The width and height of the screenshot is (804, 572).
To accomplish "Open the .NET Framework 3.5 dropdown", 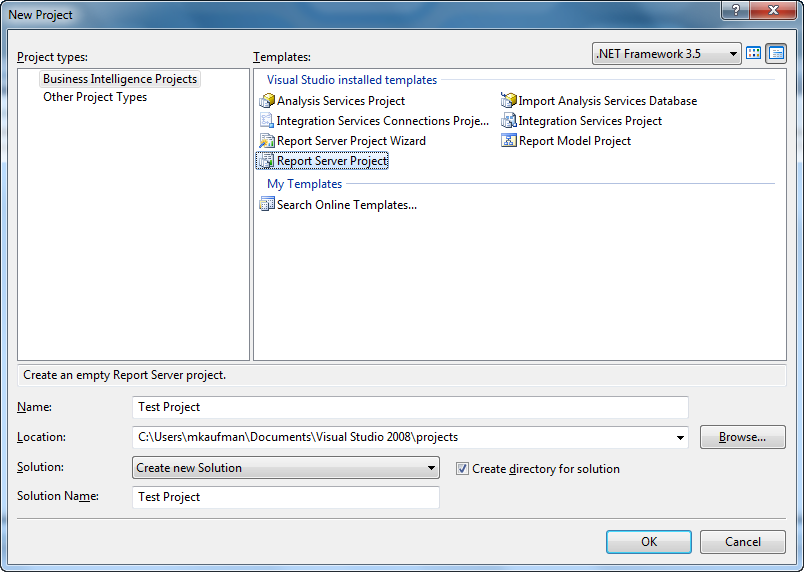I will click(666, 54).
